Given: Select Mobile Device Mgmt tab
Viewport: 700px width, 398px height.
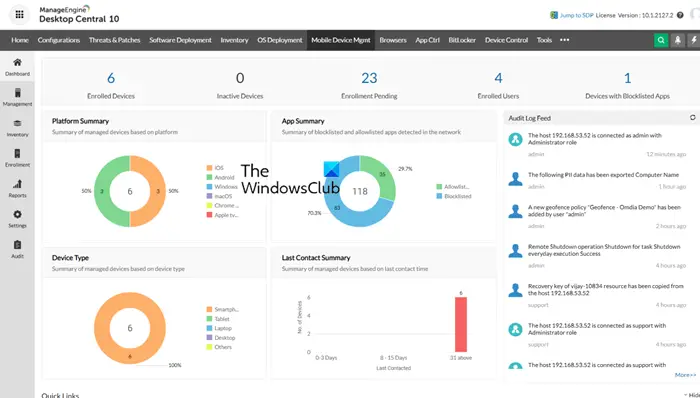Looking at the screenshot, I should tap(341, 40).
